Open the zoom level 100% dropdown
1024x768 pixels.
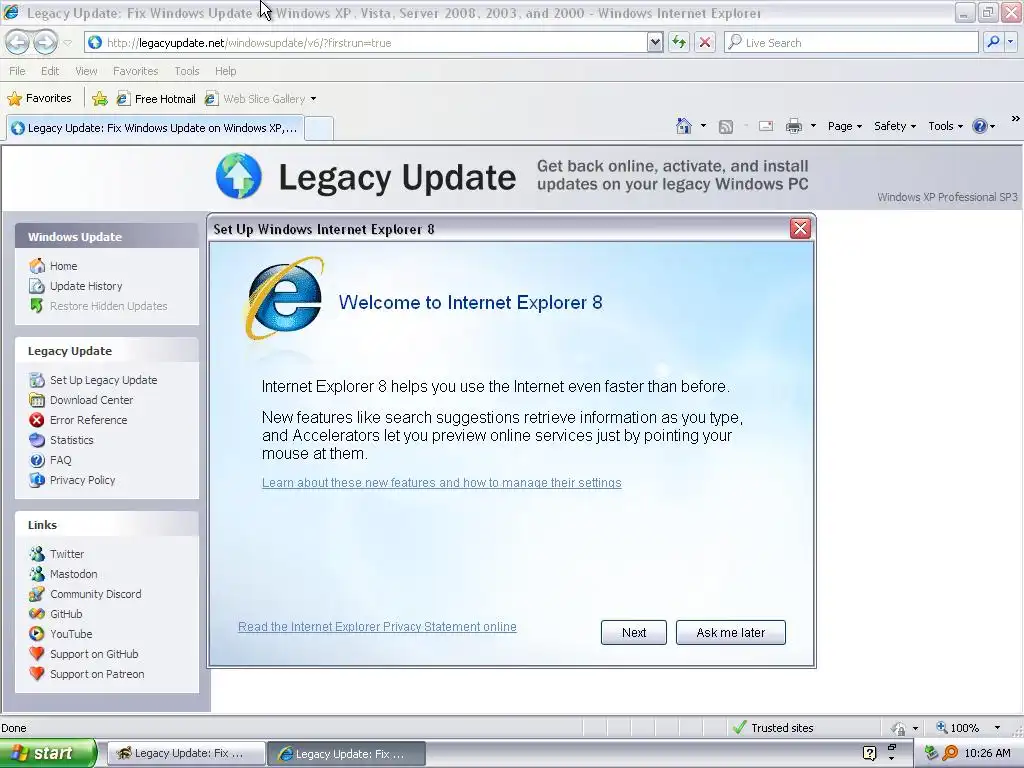click(997, 728)
